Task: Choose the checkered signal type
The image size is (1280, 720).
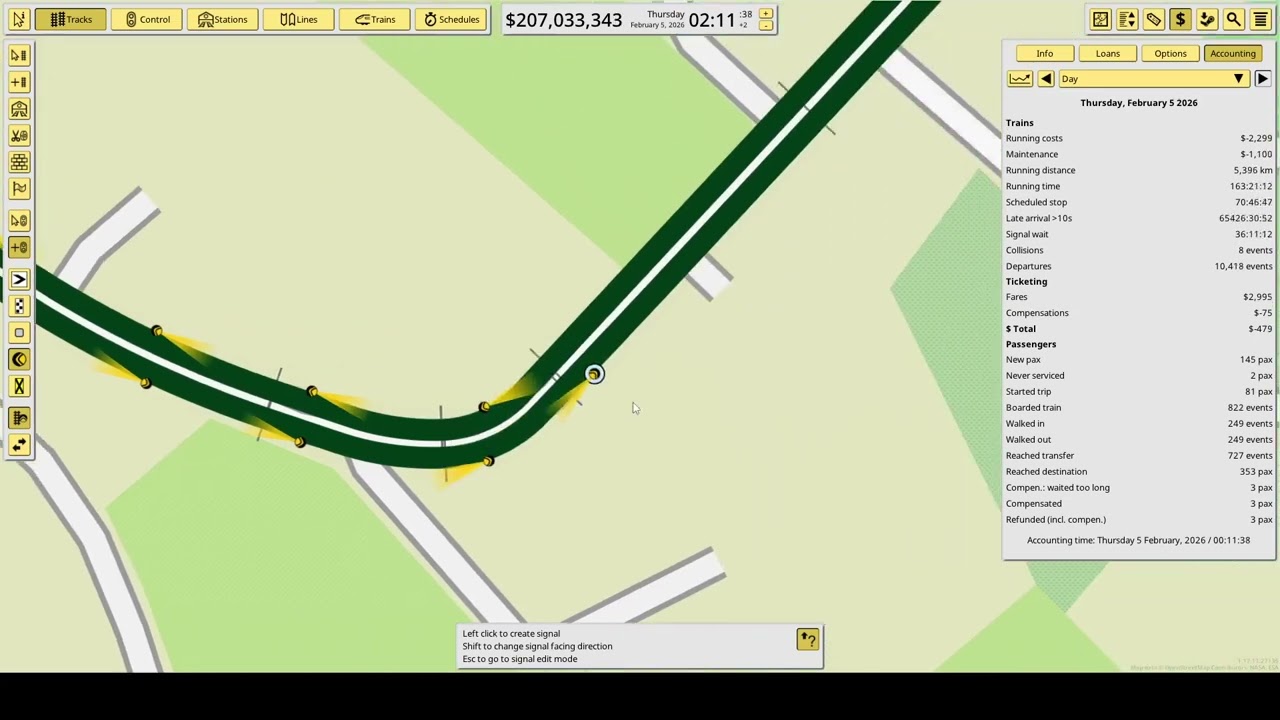Action: pos(19,307)
